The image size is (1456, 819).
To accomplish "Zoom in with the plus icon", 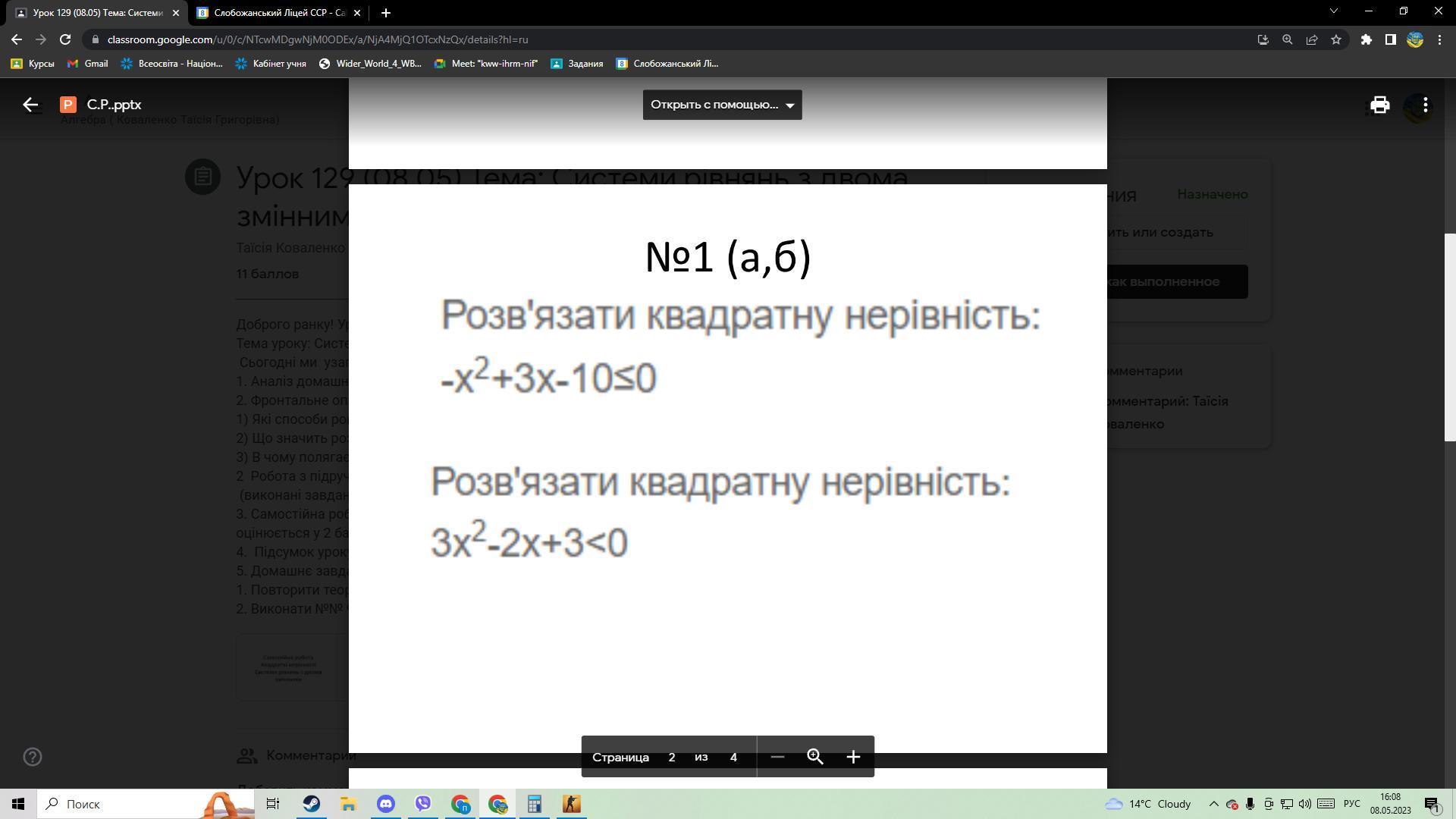I will click(x=853, y=757).
